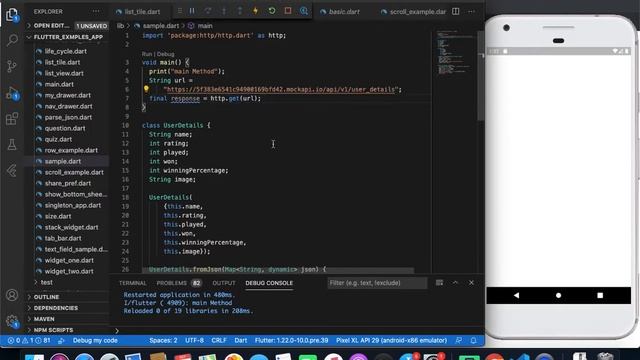This screenshot has height=360, width=640.
Task: Open the Testing flask view
Action: (x=12, y=144)
